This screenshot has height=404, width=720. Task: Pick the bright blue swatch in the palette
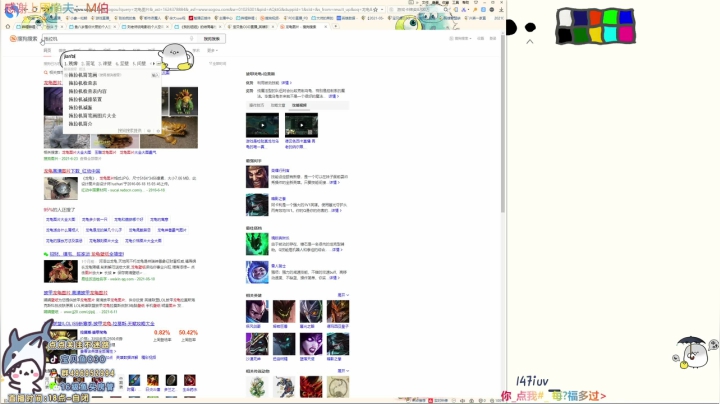coord(626,17)
